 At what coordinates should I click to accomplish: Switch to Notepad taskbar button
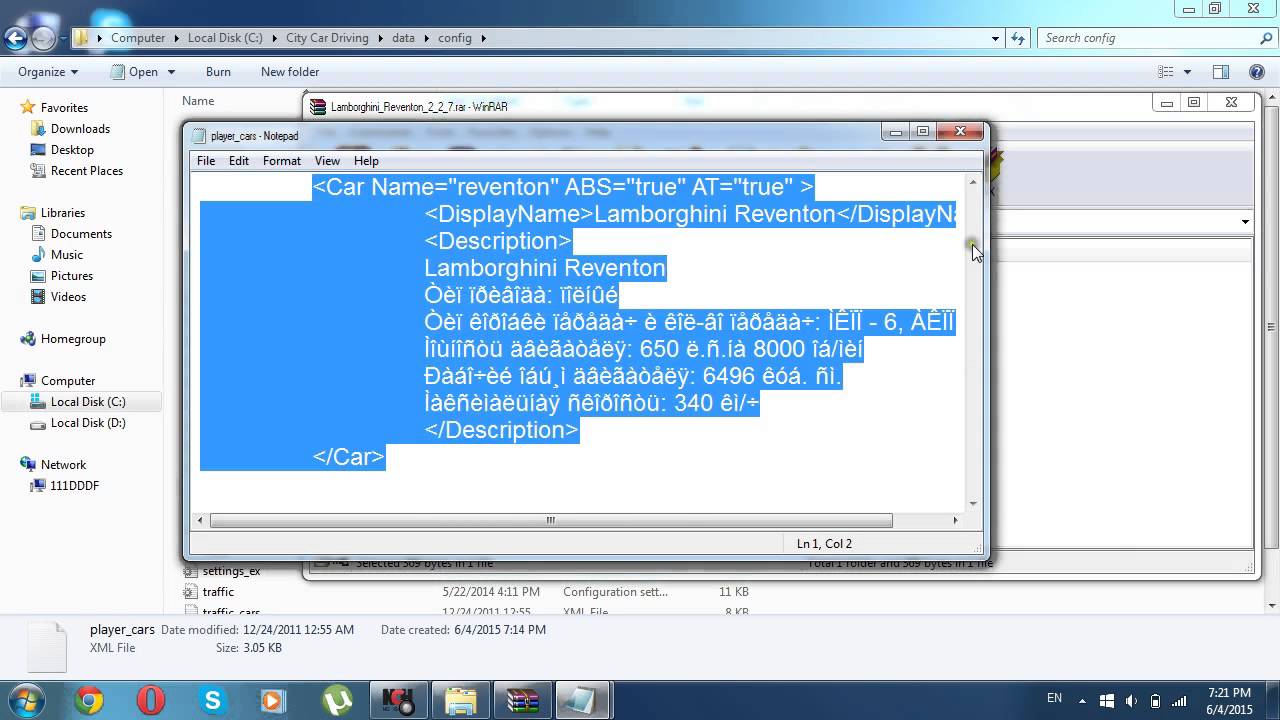[582, 701]
